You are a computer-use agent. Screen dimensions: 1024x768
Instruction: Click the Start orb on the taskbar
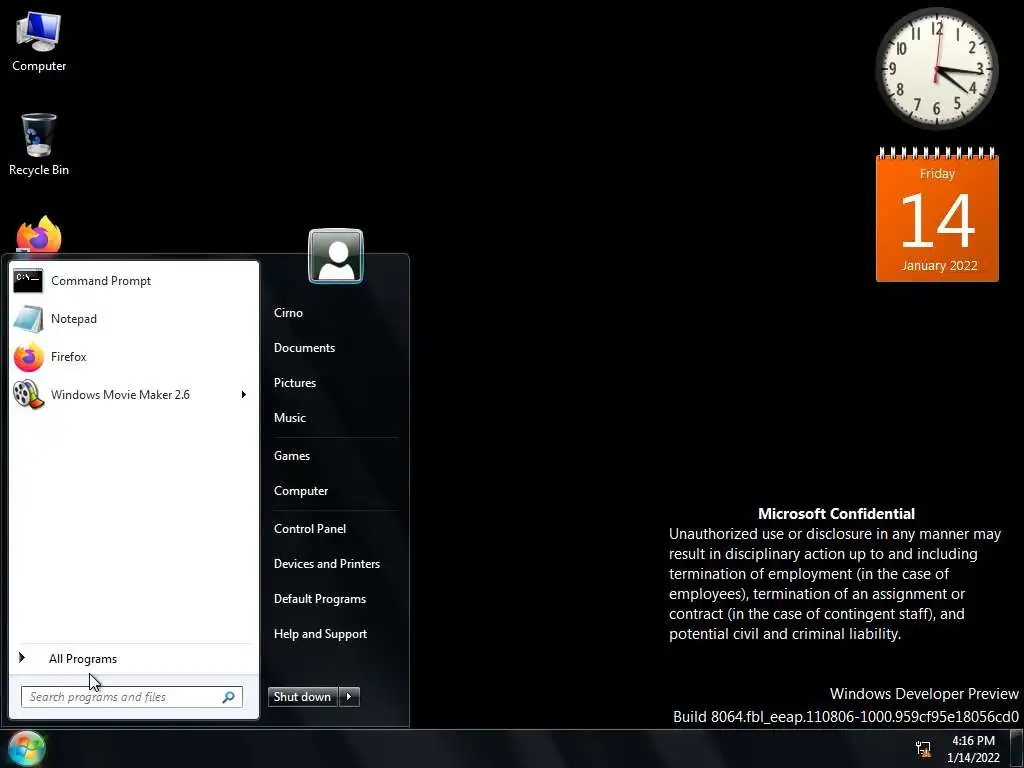click(x=26, y=748)
